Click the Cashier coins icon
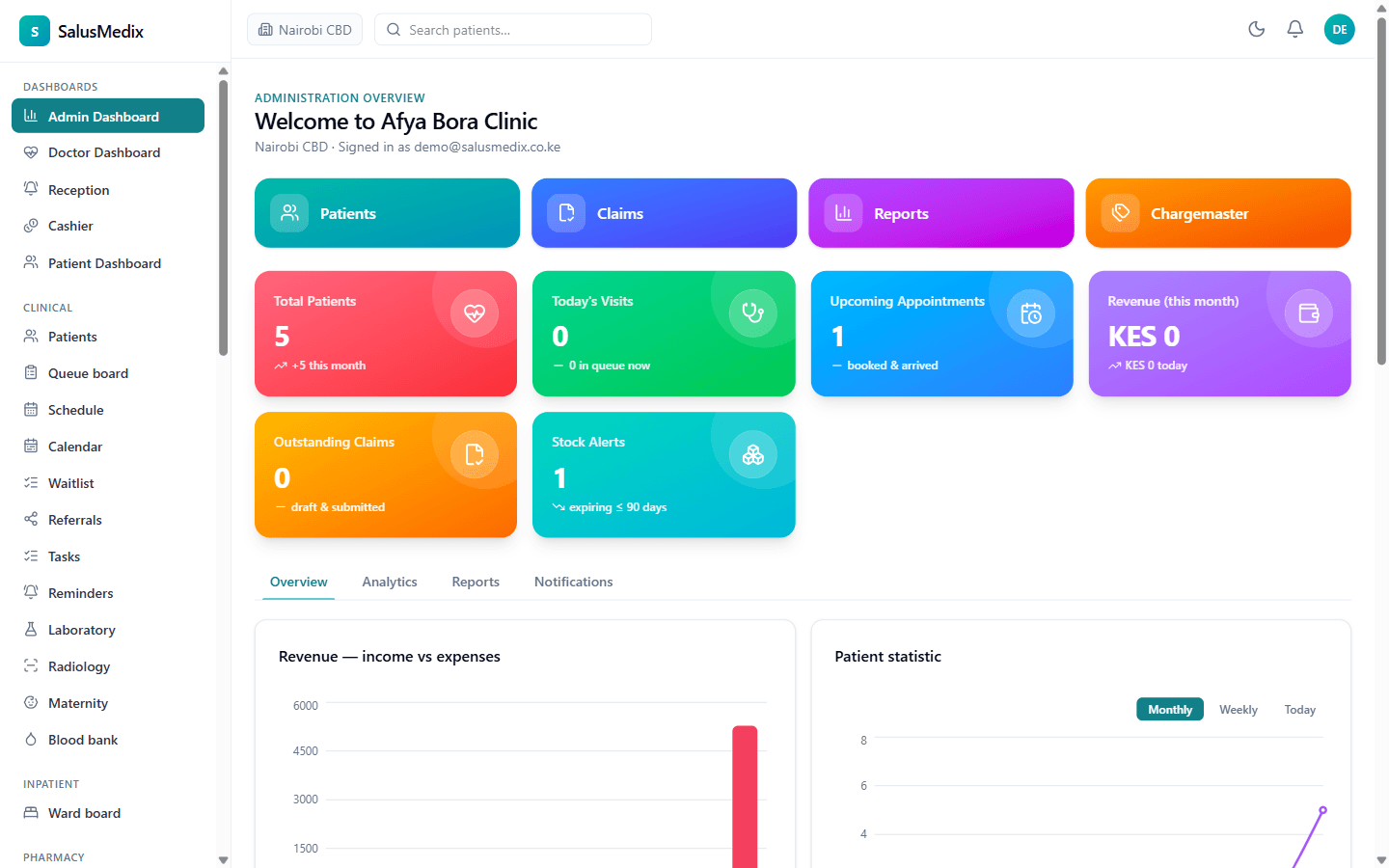 [x=31, y=226]
